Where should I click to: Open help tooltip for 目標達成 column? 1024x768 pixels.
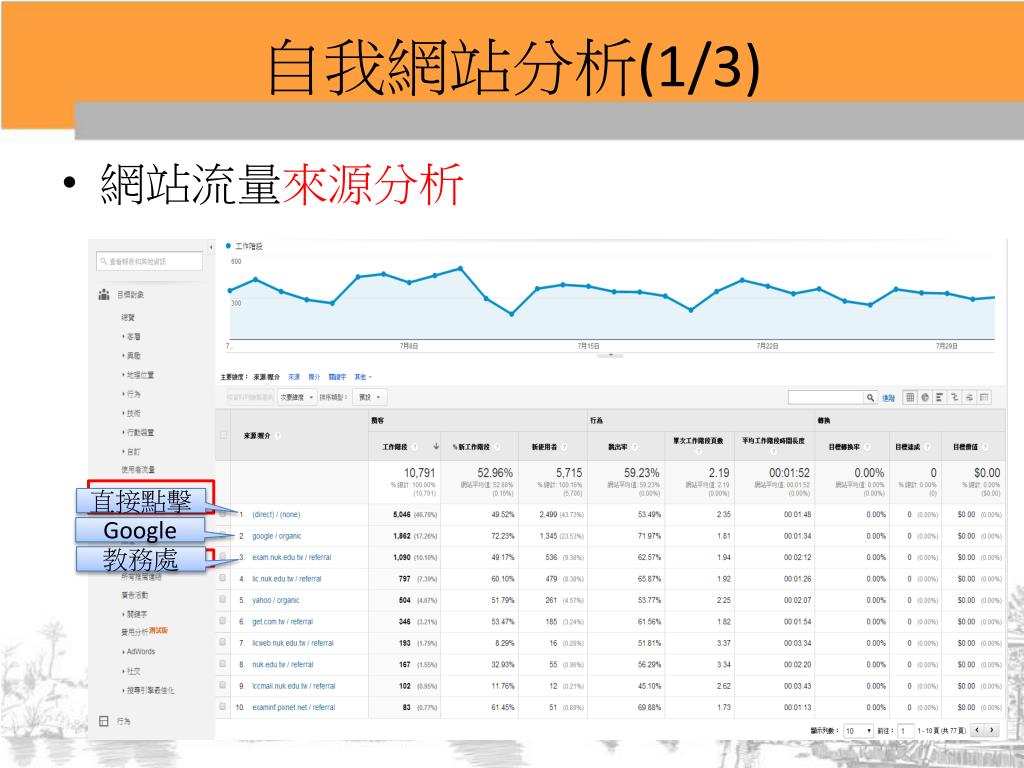click(927, 447)
